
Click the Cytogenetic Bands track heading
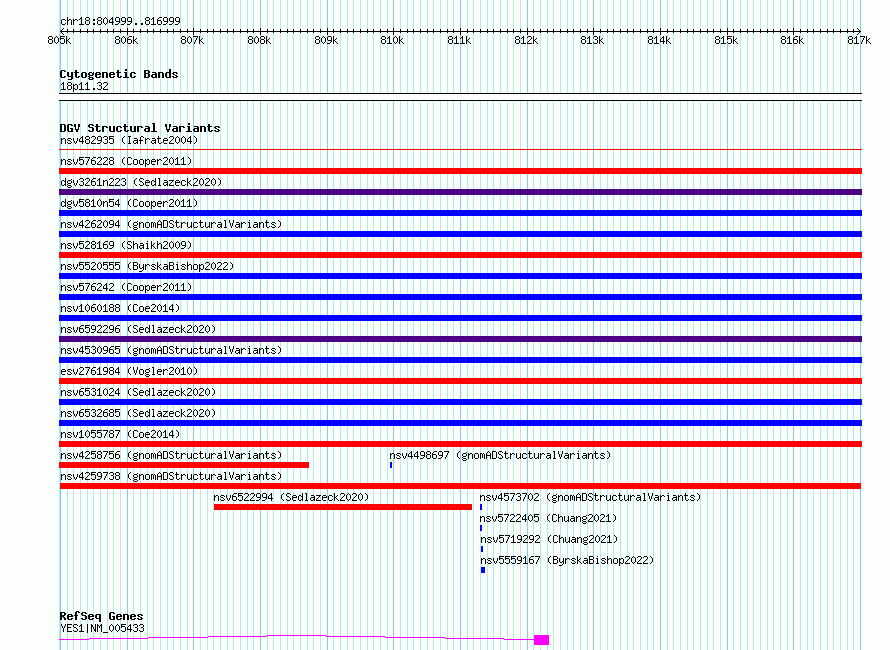pyautogui.click(x=119, y=74)
